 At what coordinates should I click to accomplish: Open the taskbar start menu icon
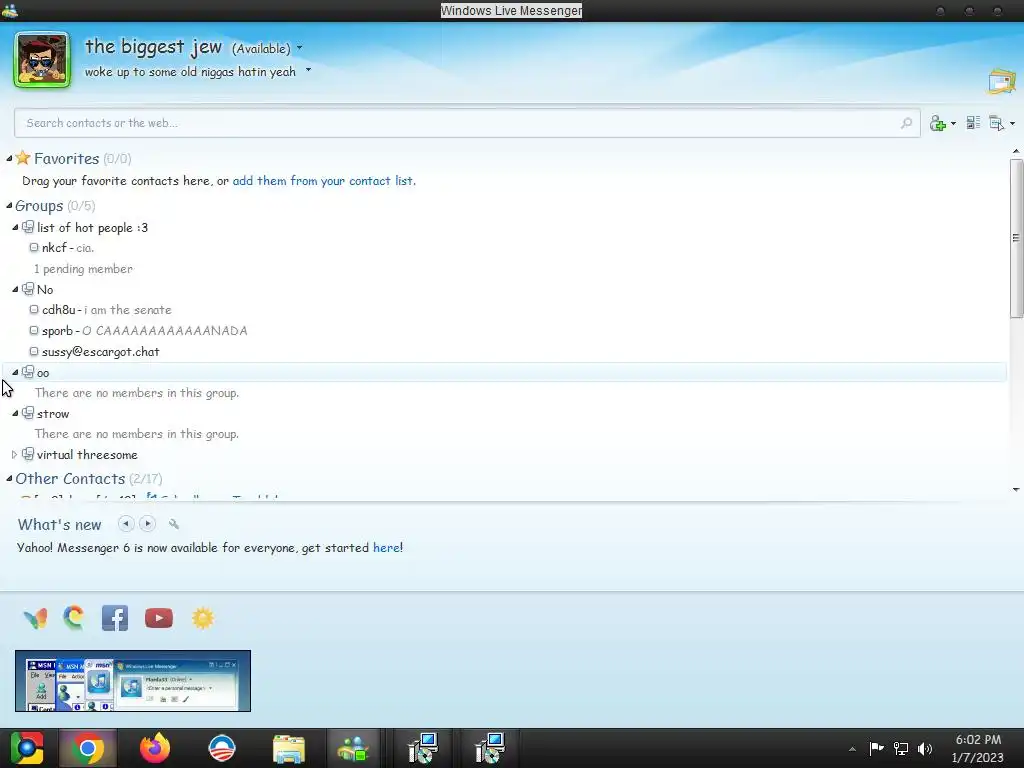(26, 748)
